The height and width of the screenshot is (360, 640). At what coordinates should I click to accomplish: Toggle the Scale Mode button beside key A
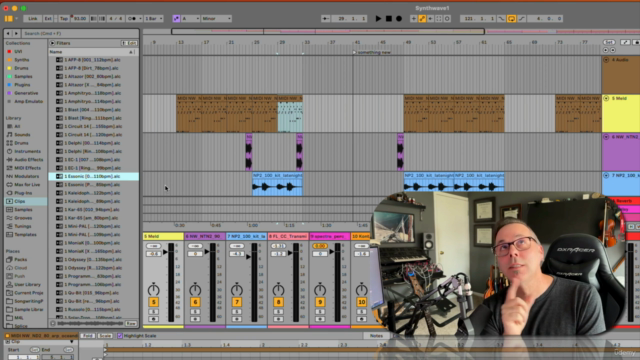click(x=176, y=18)
